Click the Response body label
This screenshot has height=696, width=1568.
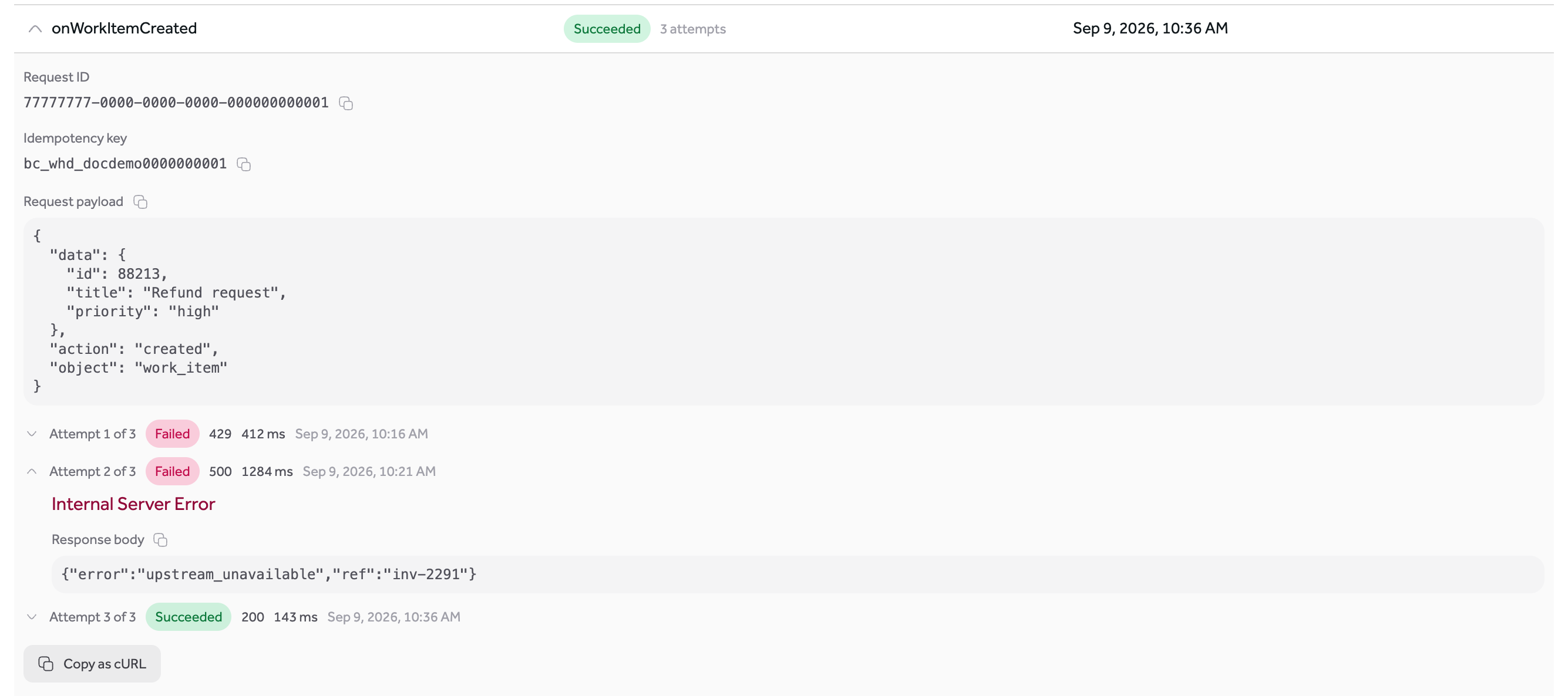(x=98, y=540)
